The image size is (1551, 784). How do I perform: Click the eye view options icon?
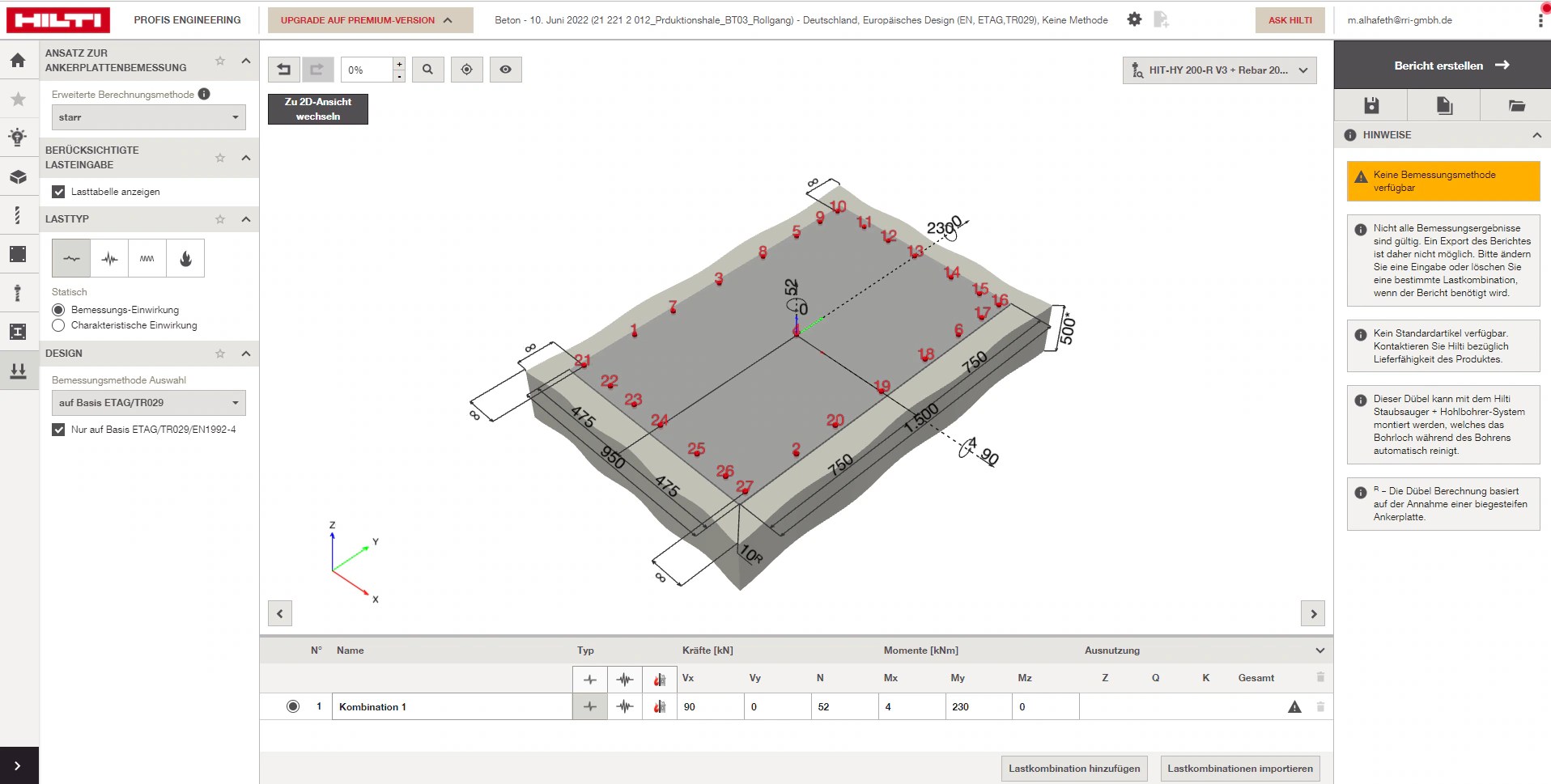[x=505, y=70]
